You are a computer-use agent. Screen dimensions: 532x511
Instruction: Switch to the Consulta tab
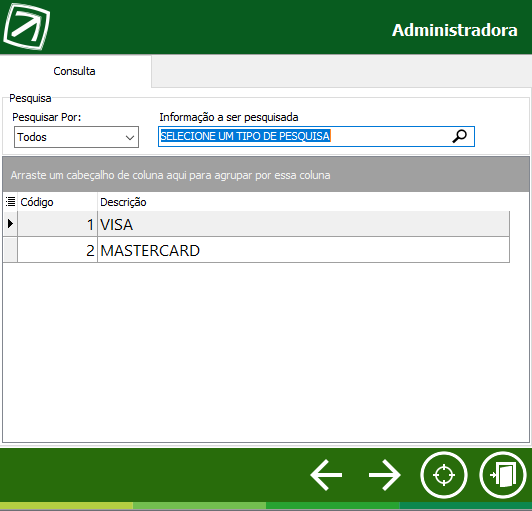coord(75,71)
